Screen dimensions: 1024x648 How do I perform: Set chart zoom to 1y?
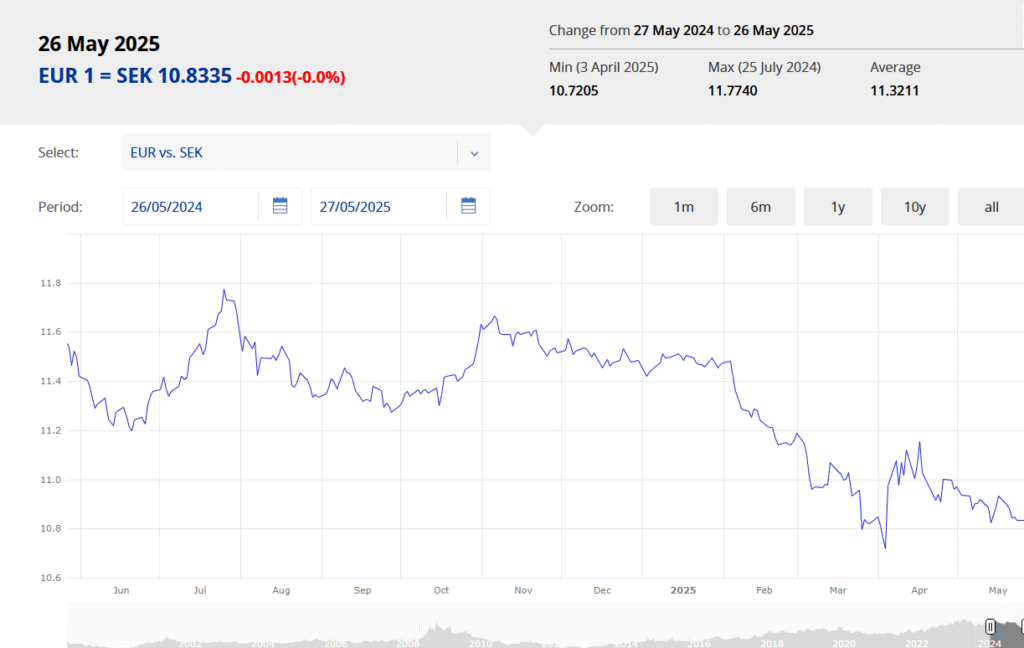pyautogui.click(x=838, y=206)
